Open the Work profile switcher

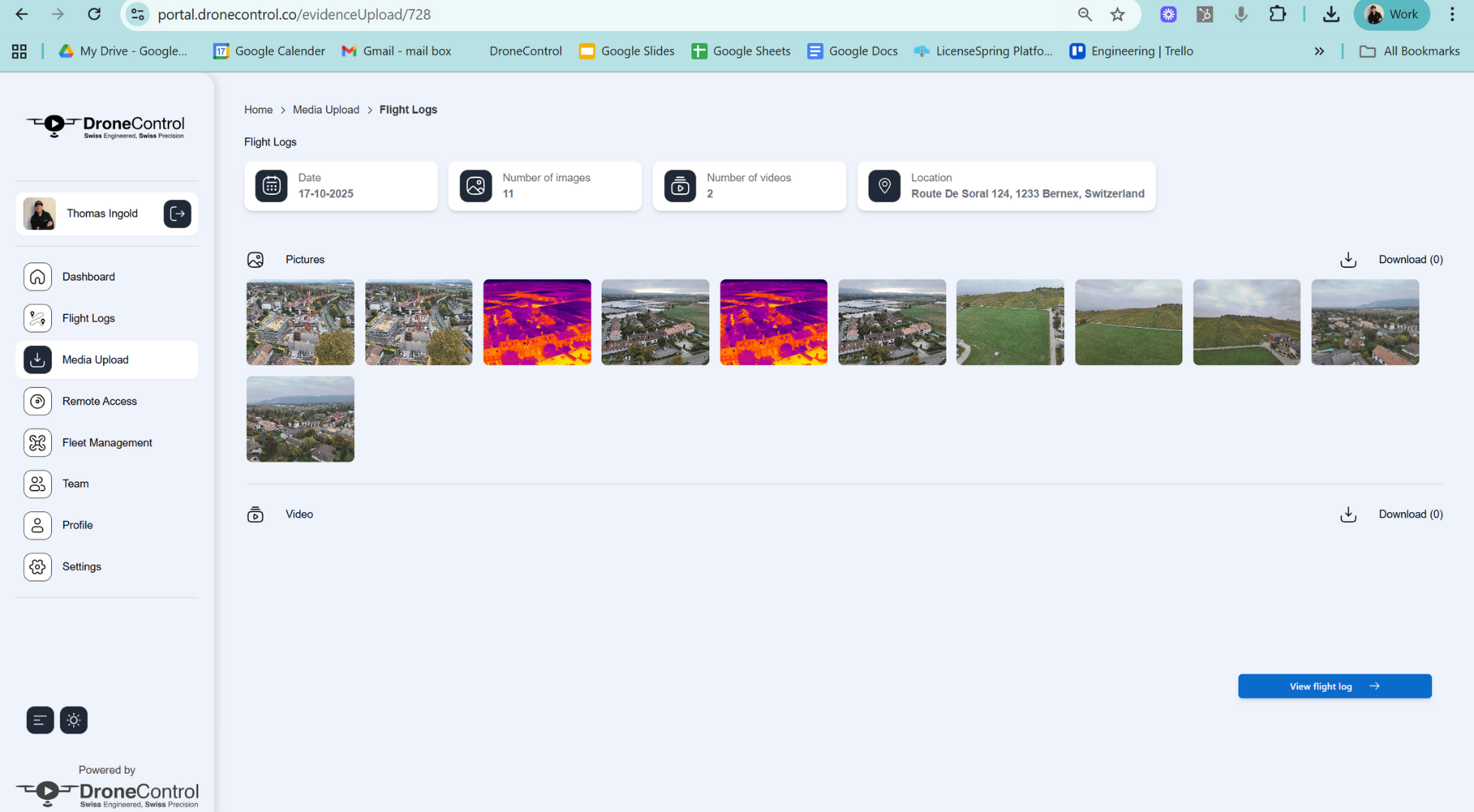click(x=1391, y=14)
